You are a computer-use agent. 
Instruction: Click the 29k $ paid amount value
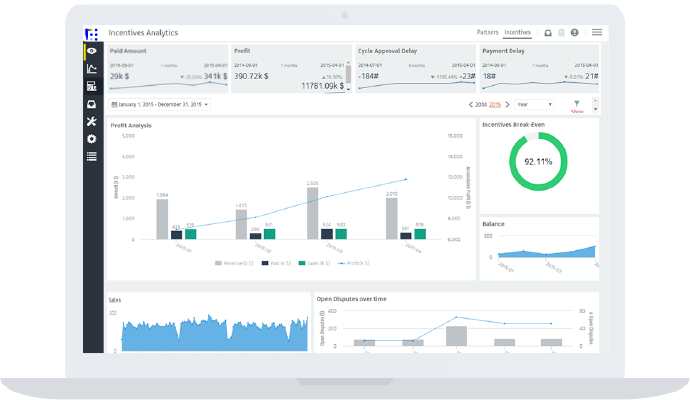click(x=119, y=77)
